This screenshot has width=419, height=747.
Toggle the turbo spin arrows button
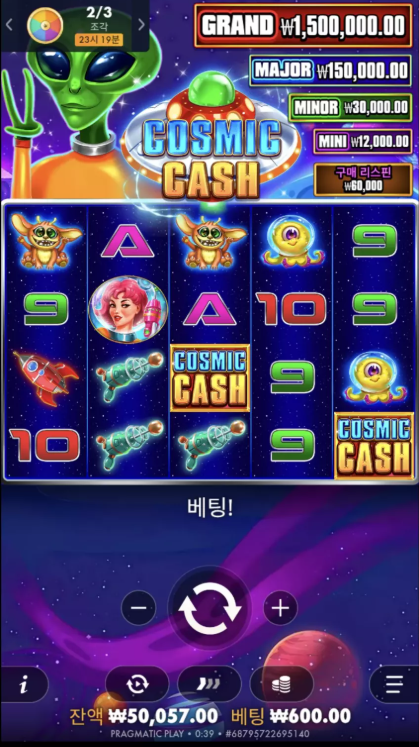pyautogui.click(x=210, y=685)
